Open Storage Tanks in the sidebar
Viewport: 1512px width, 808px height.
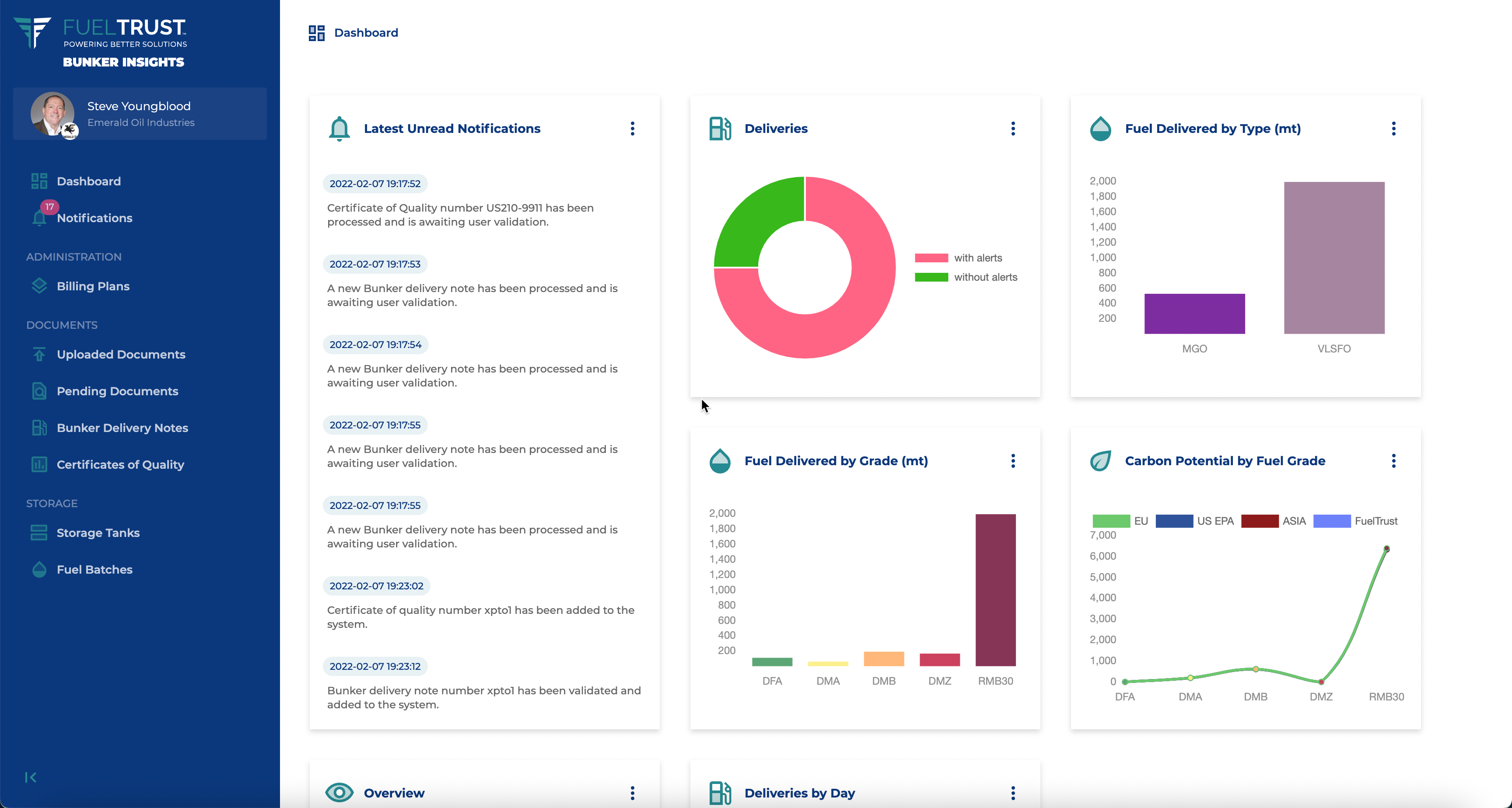[98, 533]
